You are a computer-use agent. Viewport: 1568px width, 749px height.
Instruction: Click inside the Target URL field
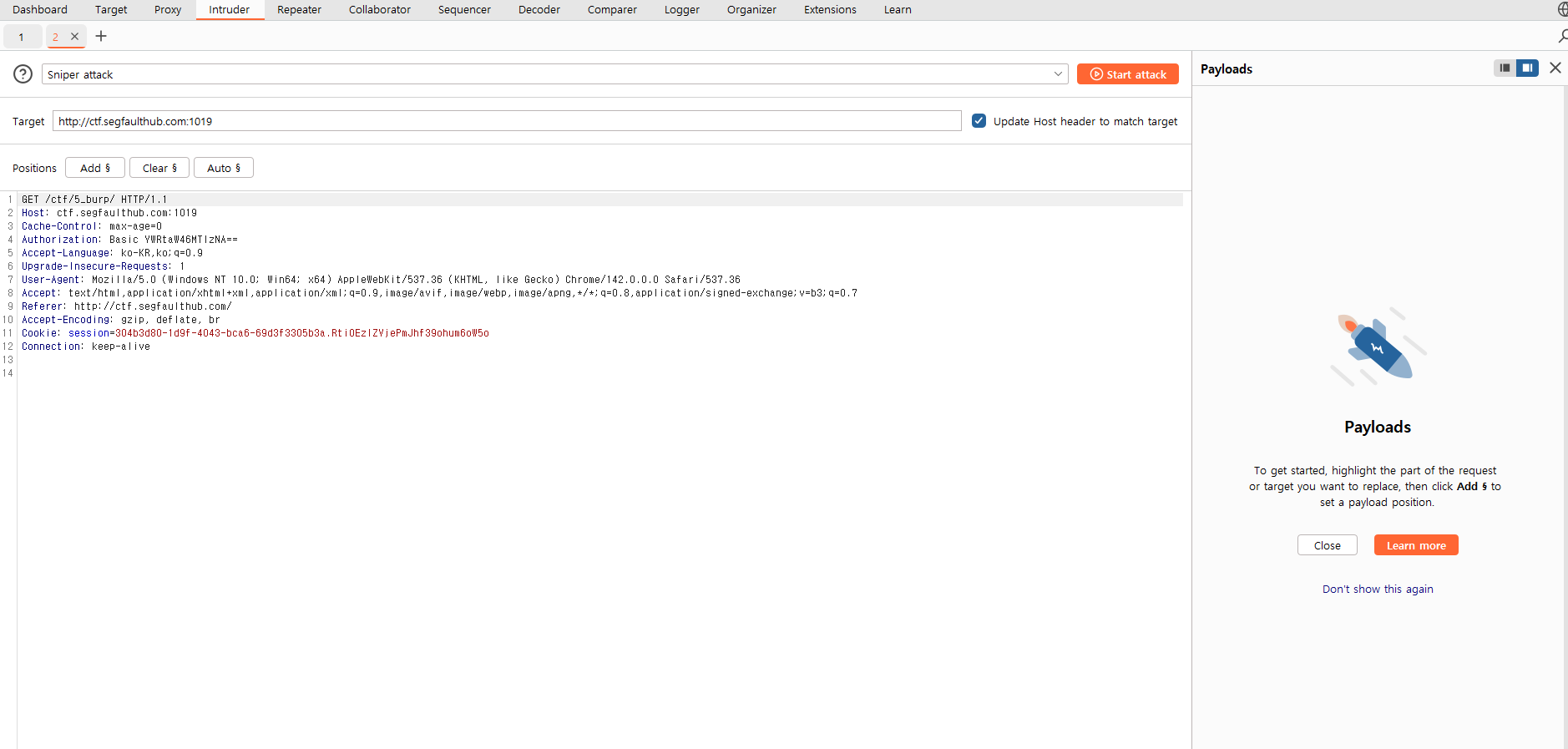(506, 121)
